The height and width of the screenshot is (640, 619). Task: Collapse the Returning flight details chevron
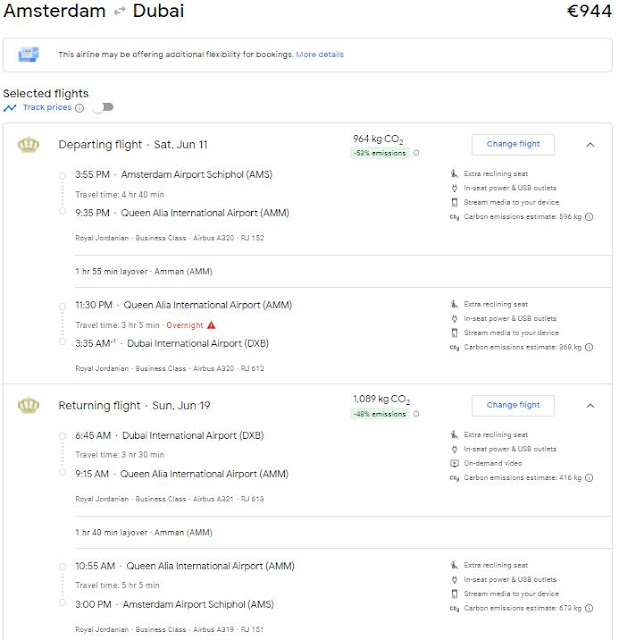(x=590, y=405)
